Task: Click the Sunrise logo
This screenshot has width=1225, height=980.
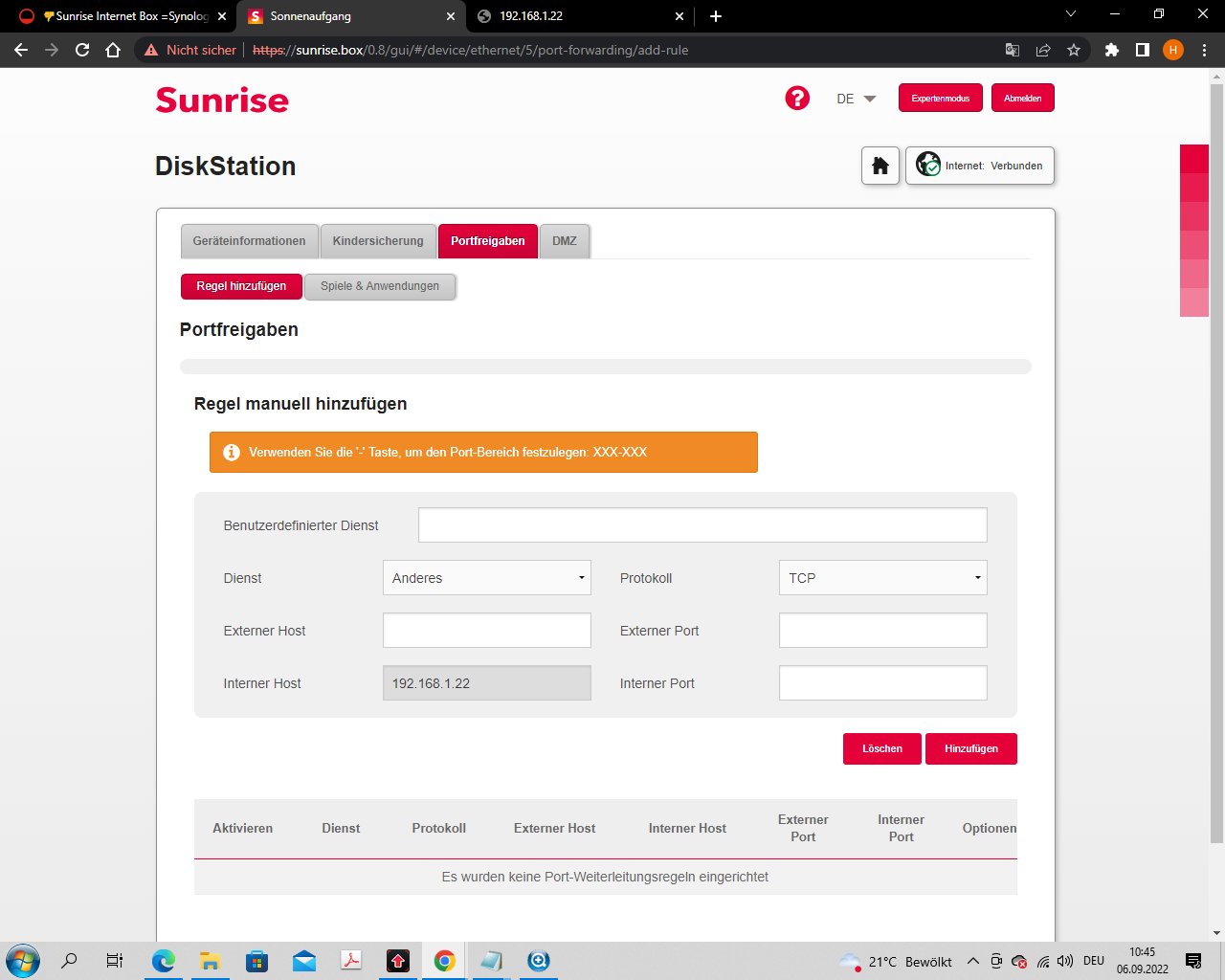Action: coord(222,100)
